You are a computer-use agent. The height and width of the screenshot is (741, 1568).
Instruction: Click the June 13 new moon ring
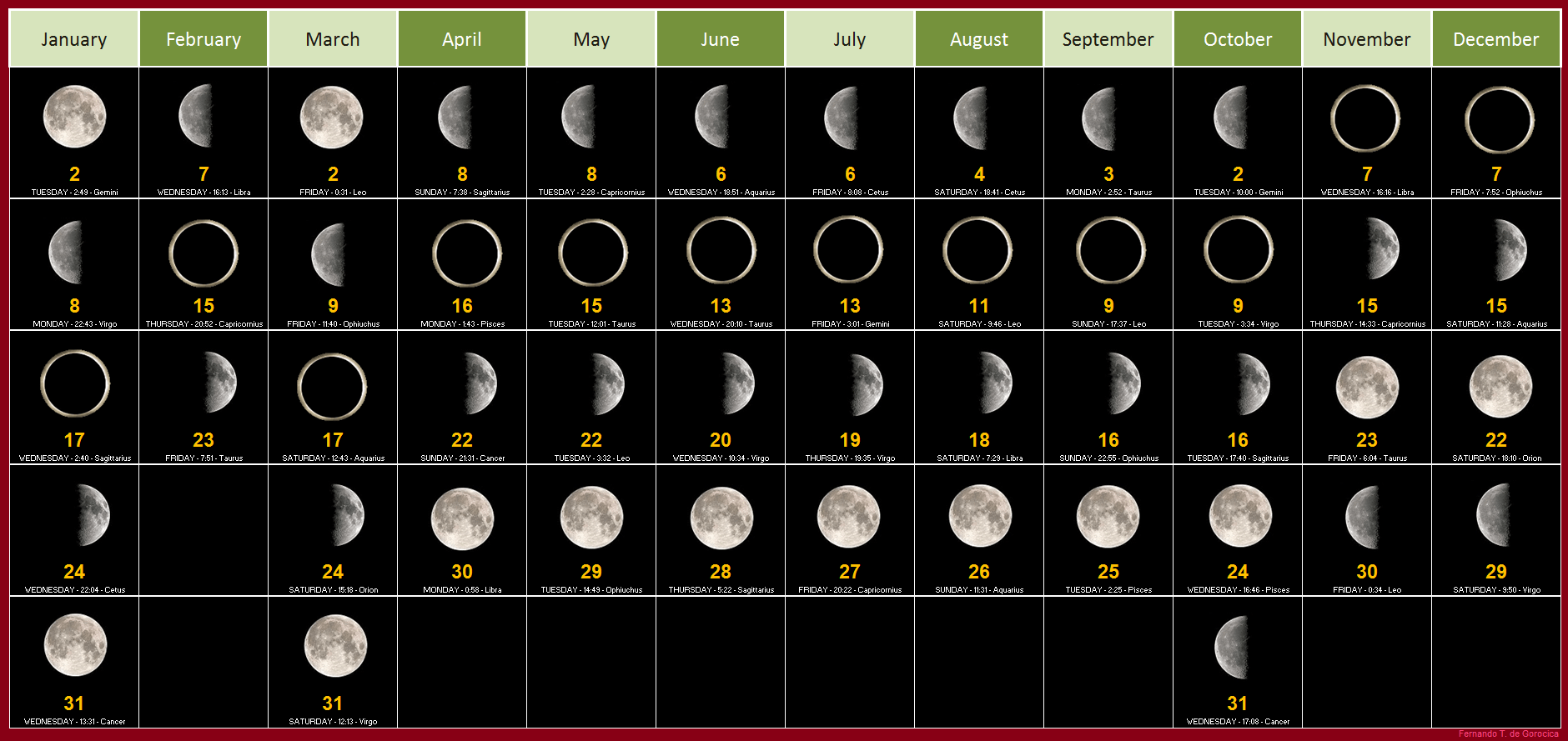pos(721,250)
